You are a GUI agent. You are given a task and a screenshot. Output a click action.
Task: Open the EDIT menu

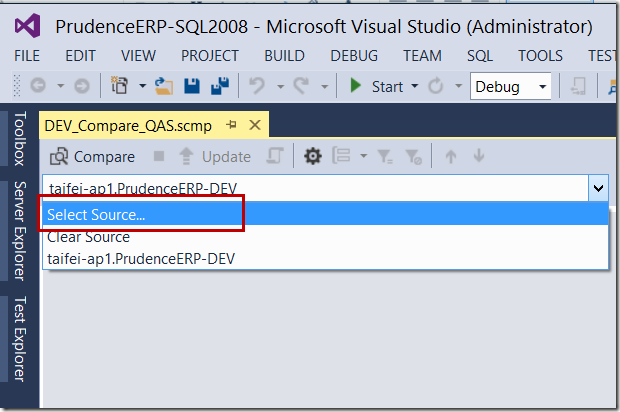point(80,56)
